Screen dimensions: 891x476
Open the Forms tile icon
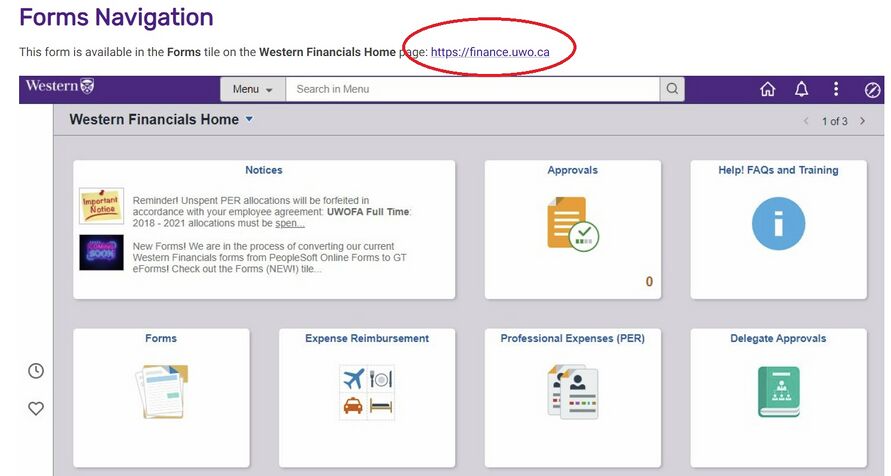161,391
